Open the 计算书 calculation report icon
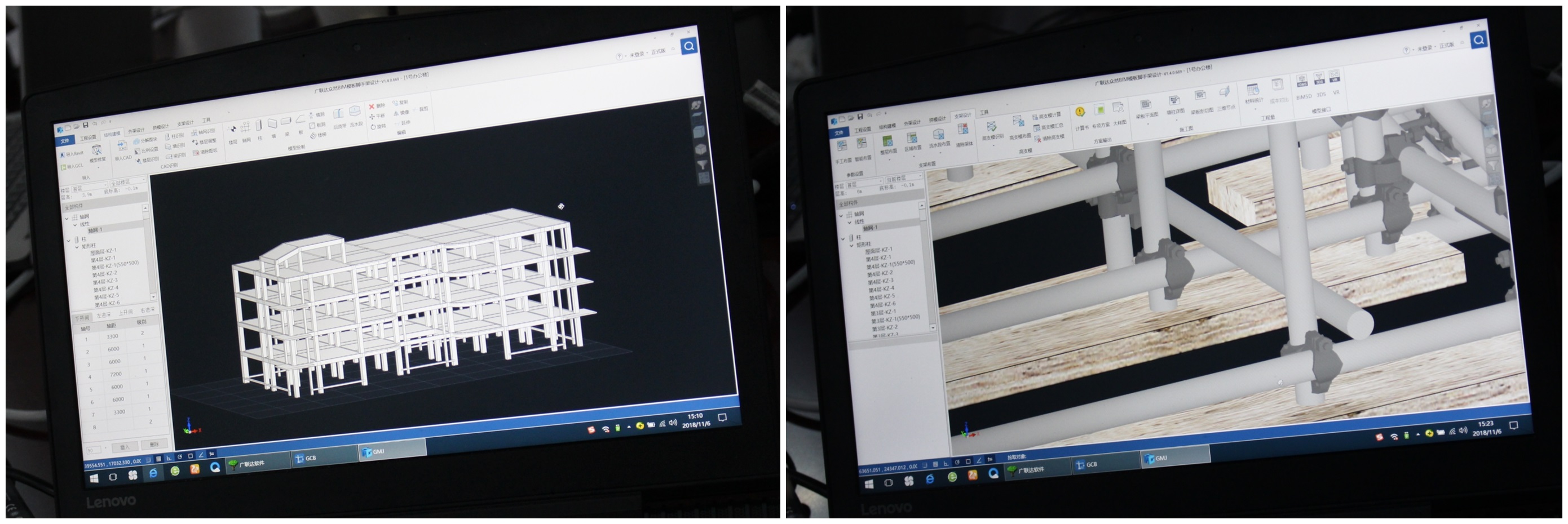The height and width of the screenshot is (524, 1568). click(1080, 113)
